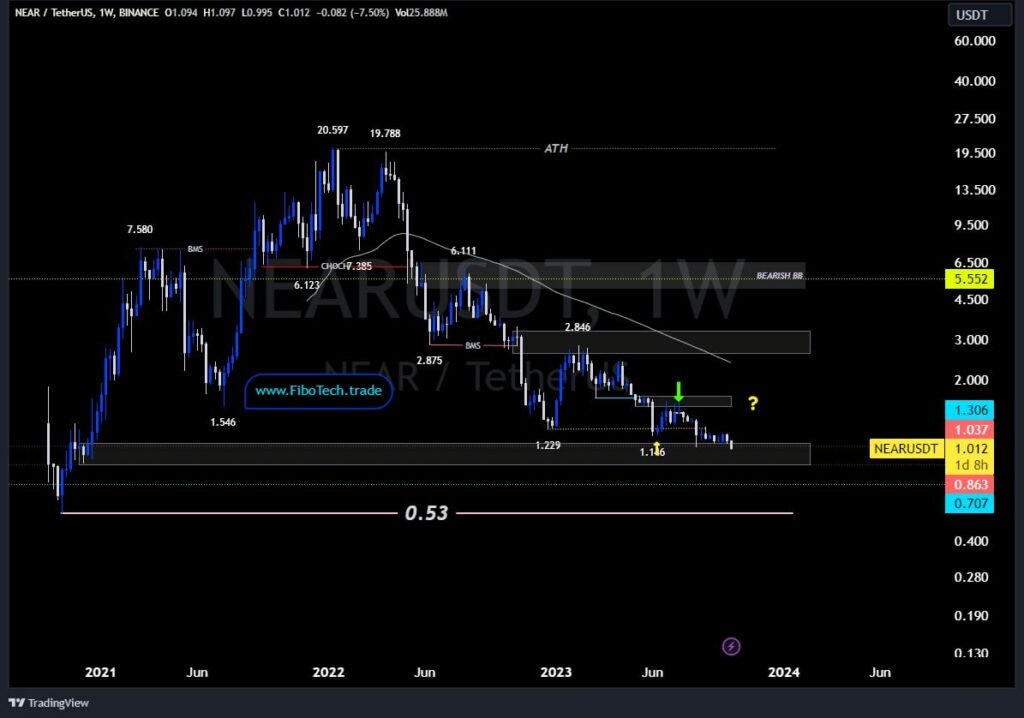Click the 2.846 price annotation
The image size is (1024, 718).
coord(577,327)
